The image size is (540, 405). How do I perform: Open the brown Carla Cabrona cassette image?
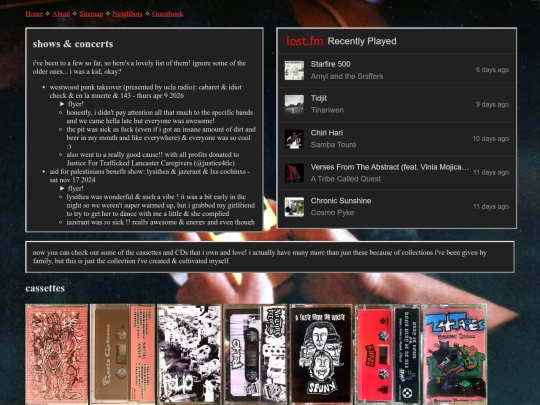[x=123, y=354]
